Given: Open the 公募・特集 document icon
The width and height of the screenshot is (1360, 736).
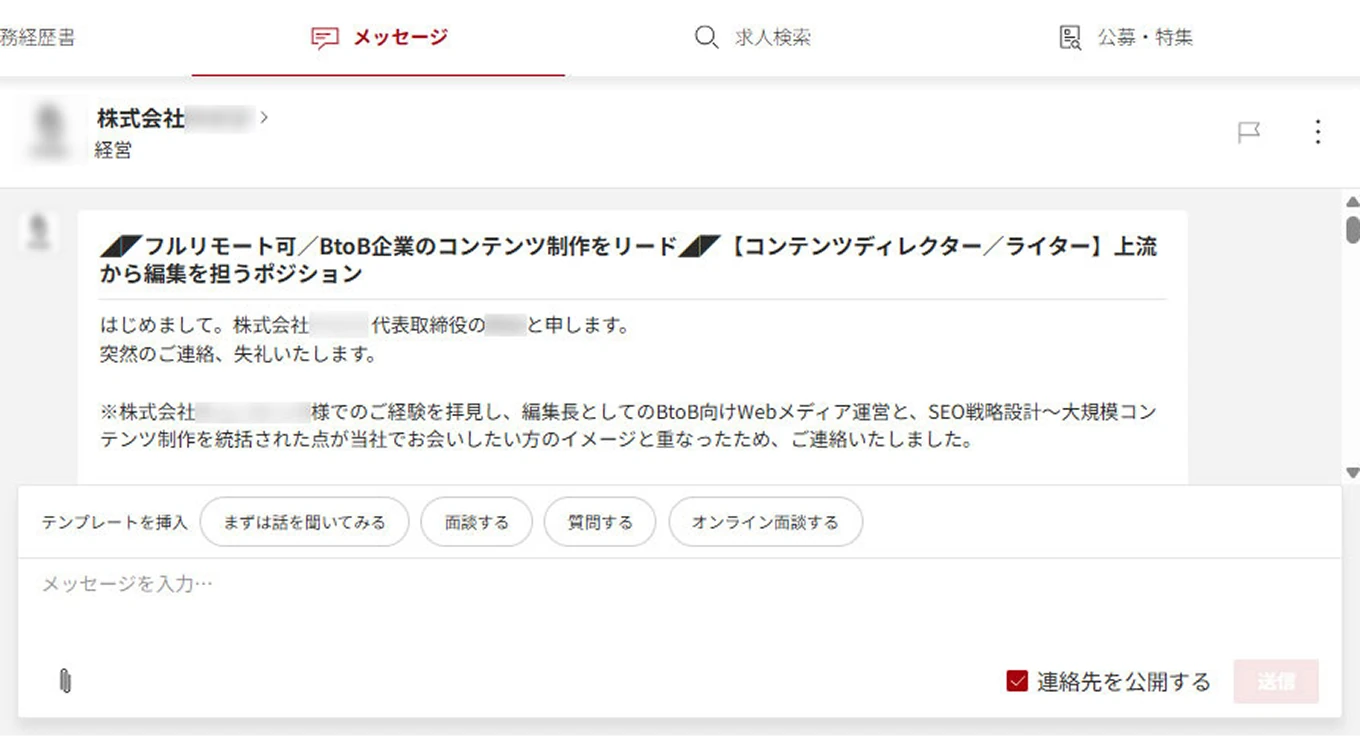Looking at the screenshot, I should coord(1069,36).
